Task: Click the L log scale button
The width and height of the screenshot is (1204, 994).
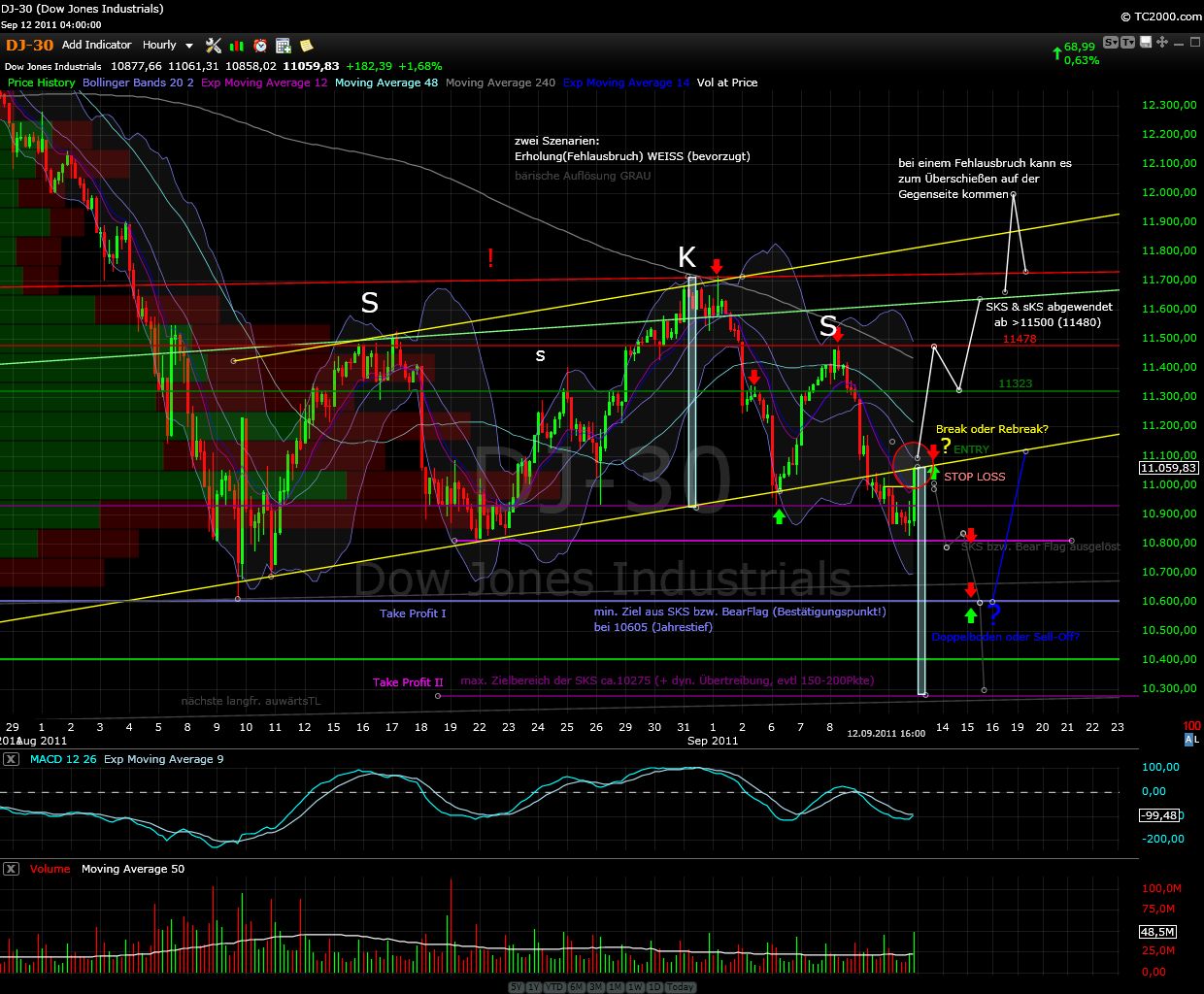Action: [1197, 740]
